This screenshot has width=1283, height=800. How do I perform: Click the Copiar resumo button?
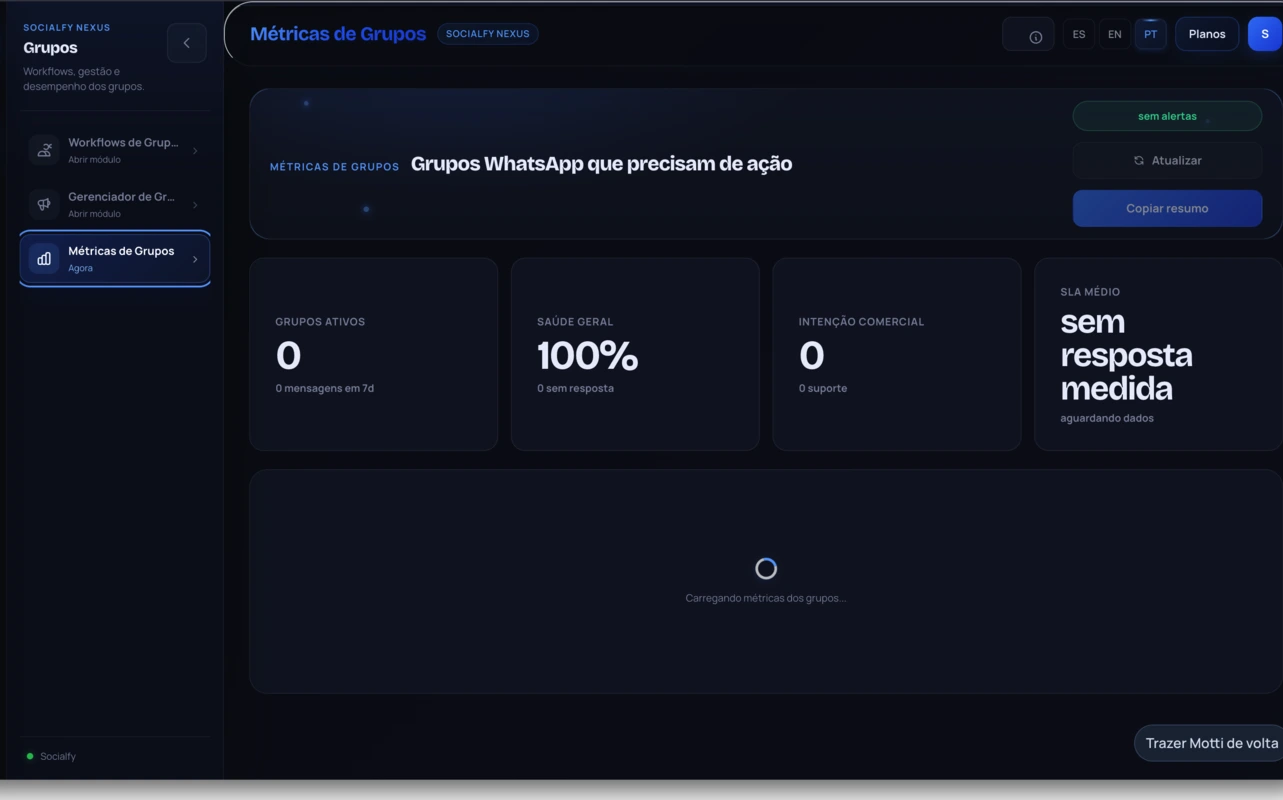point(1167,208)
